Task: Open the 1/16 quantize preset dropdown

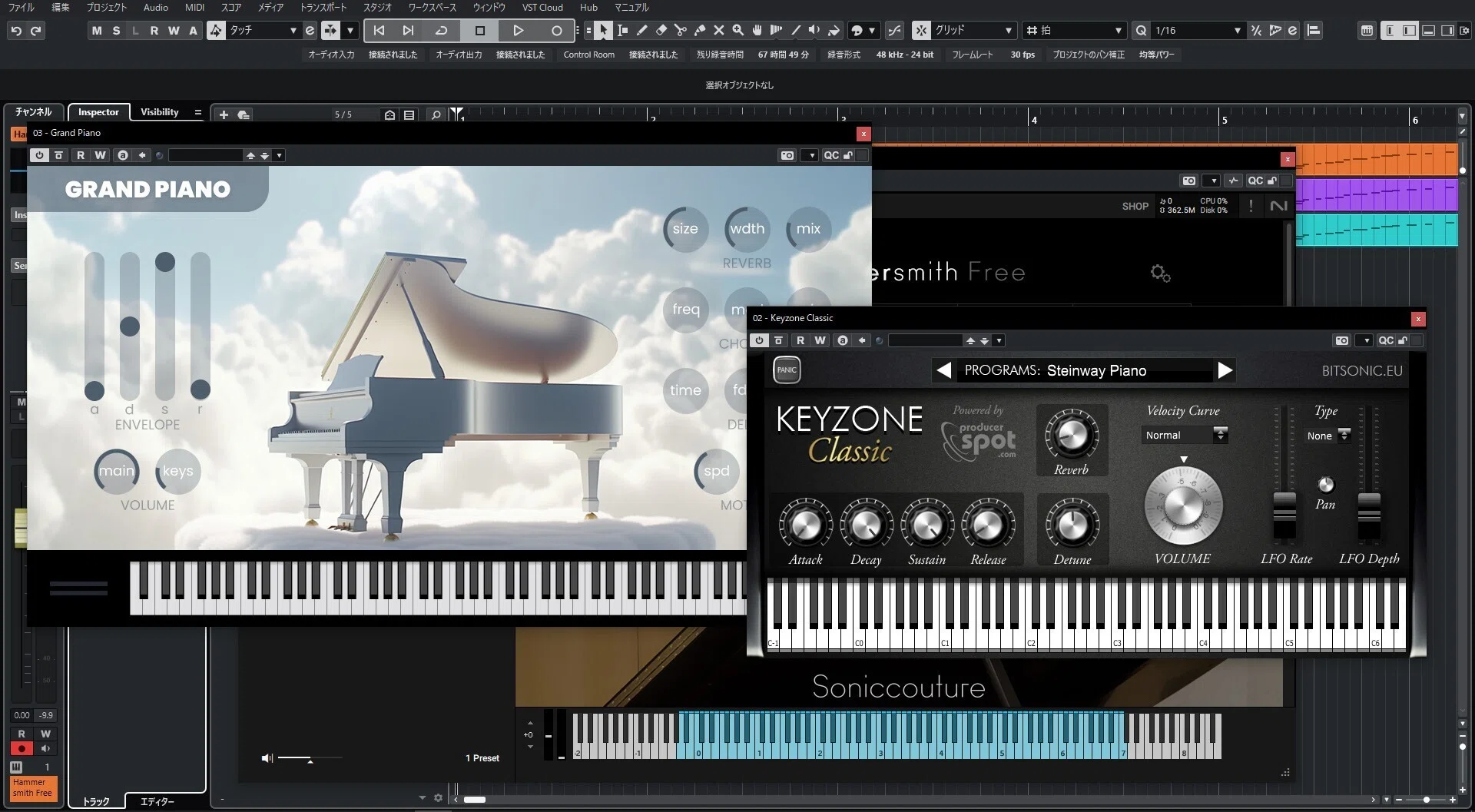Action: [x=1198, y=31]
